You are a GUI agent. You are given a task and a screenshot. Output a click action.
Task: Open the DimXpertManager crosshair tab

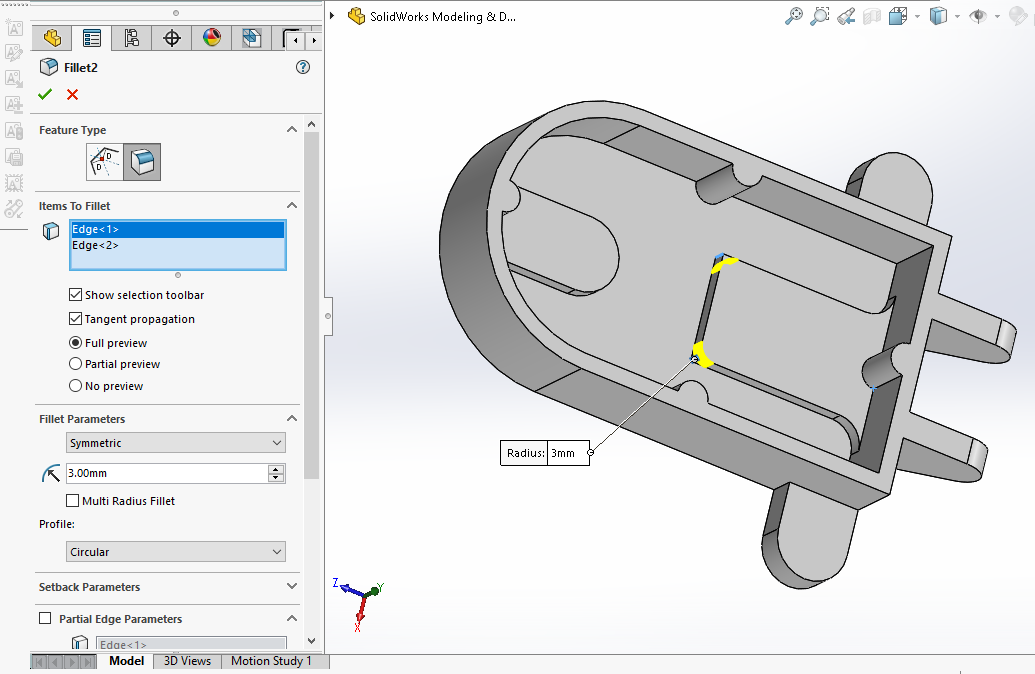pos(172,38)
